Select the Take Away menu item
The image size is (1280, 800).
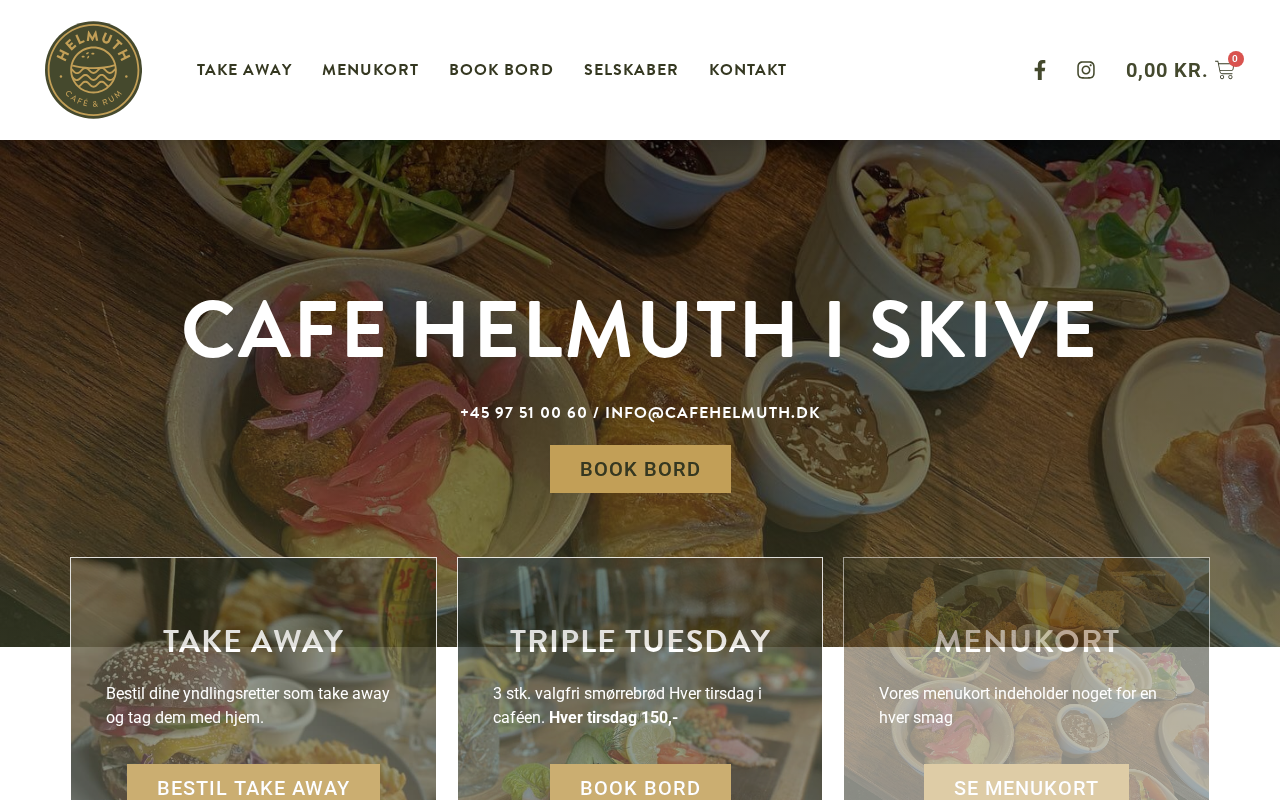[244, 70]
